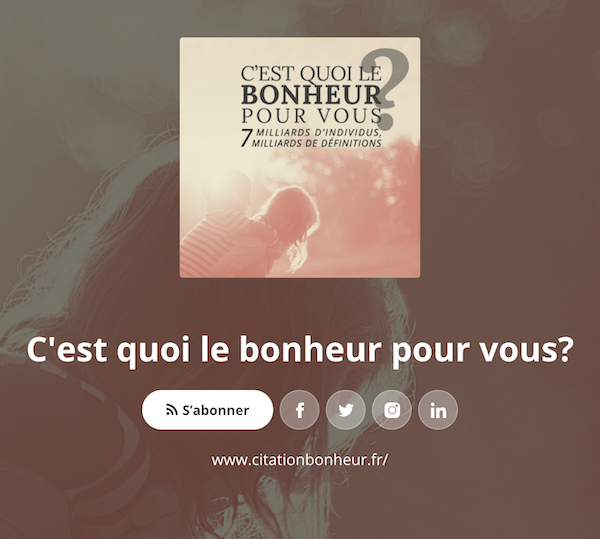600x539 pixels.
Task: Visit www.citationbonheur.fr link
Action: click(300, 459)
